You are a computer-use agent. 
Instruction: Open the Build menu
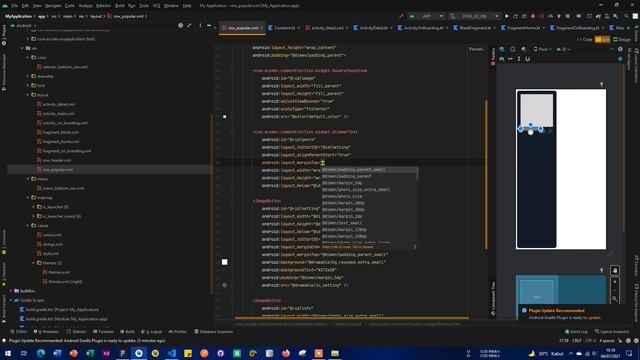coord(120,6)
